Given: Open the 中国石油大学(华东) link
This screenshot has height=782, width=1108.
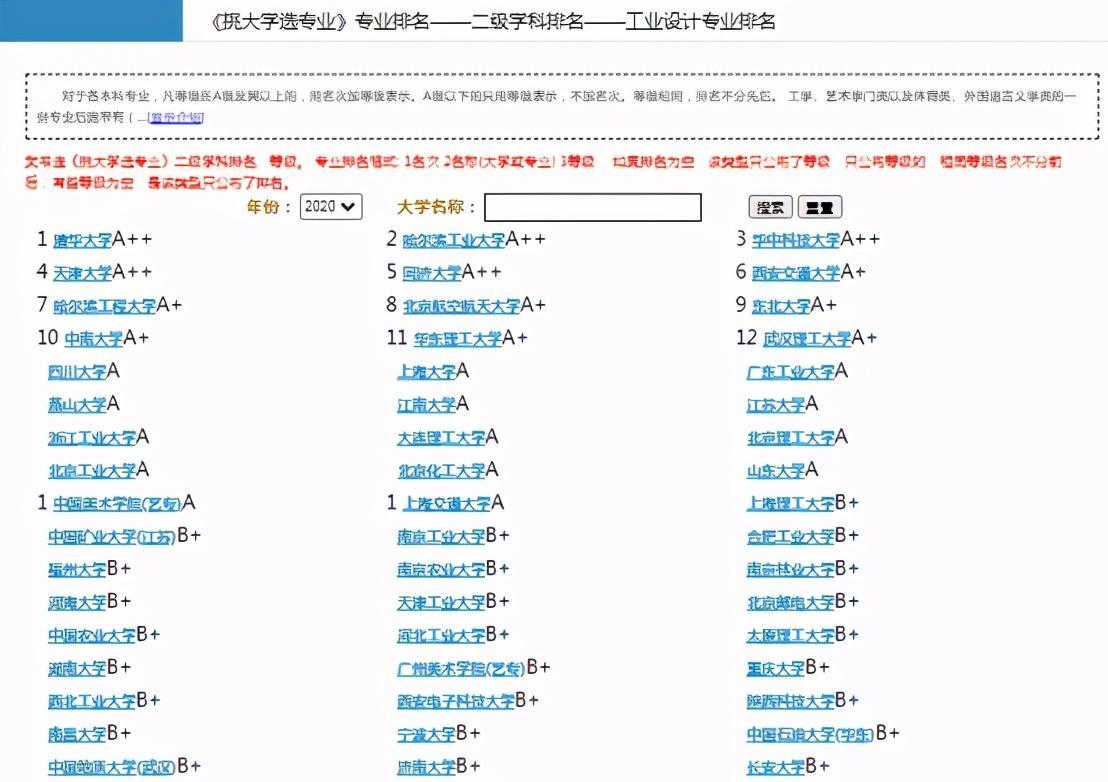Looking at the screenshot, I should tap(810, 735).
